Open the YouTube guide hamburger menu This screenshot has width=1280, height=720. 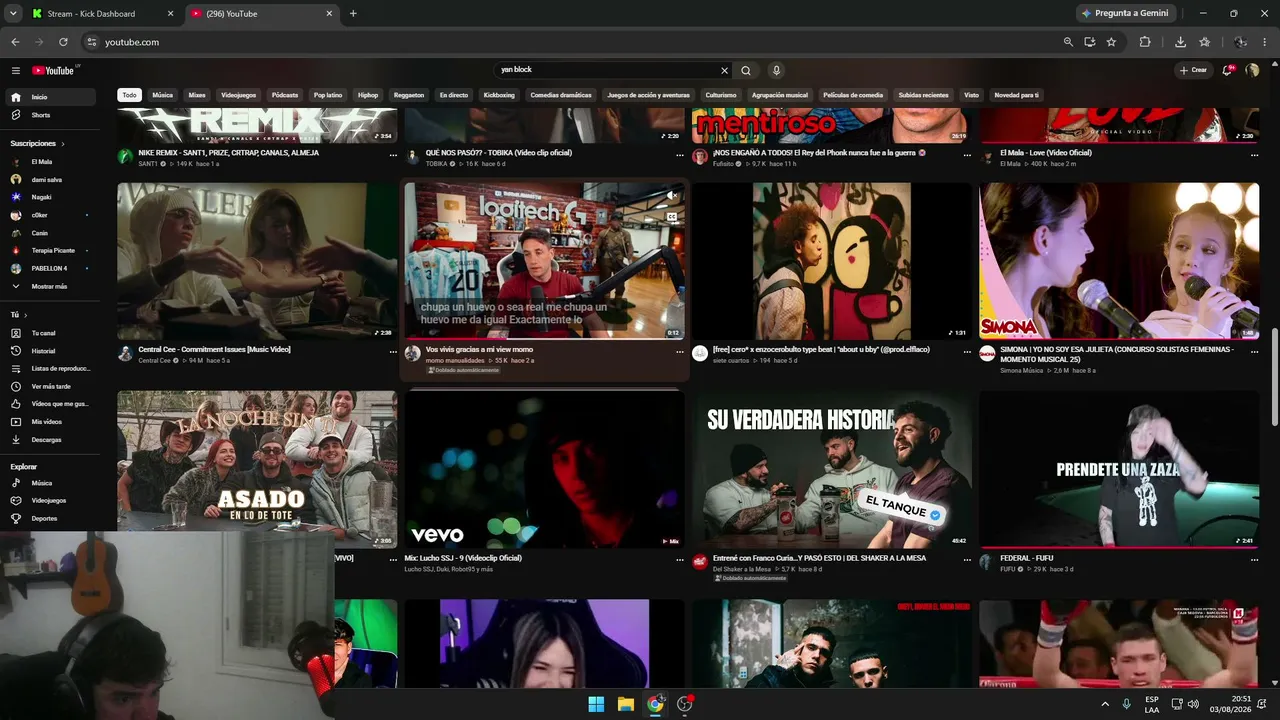[16, 70]
